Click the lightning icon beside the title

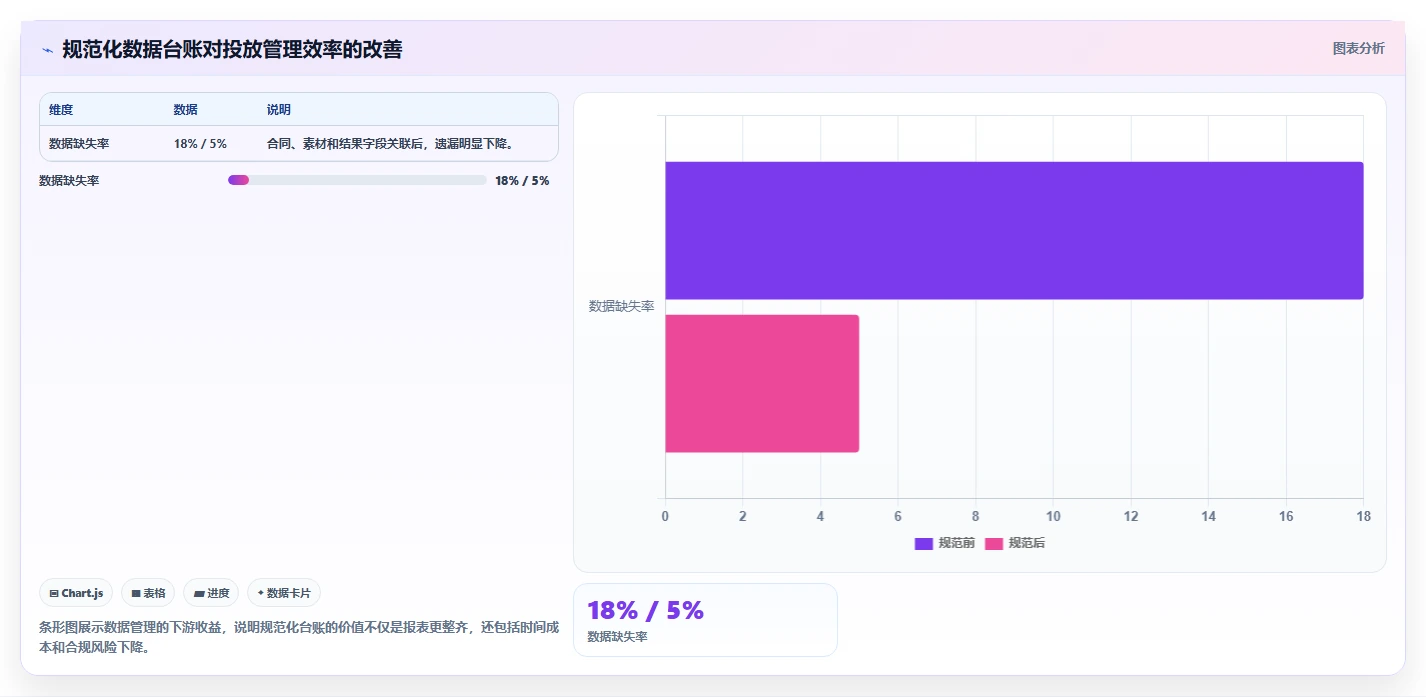(47, 50)
